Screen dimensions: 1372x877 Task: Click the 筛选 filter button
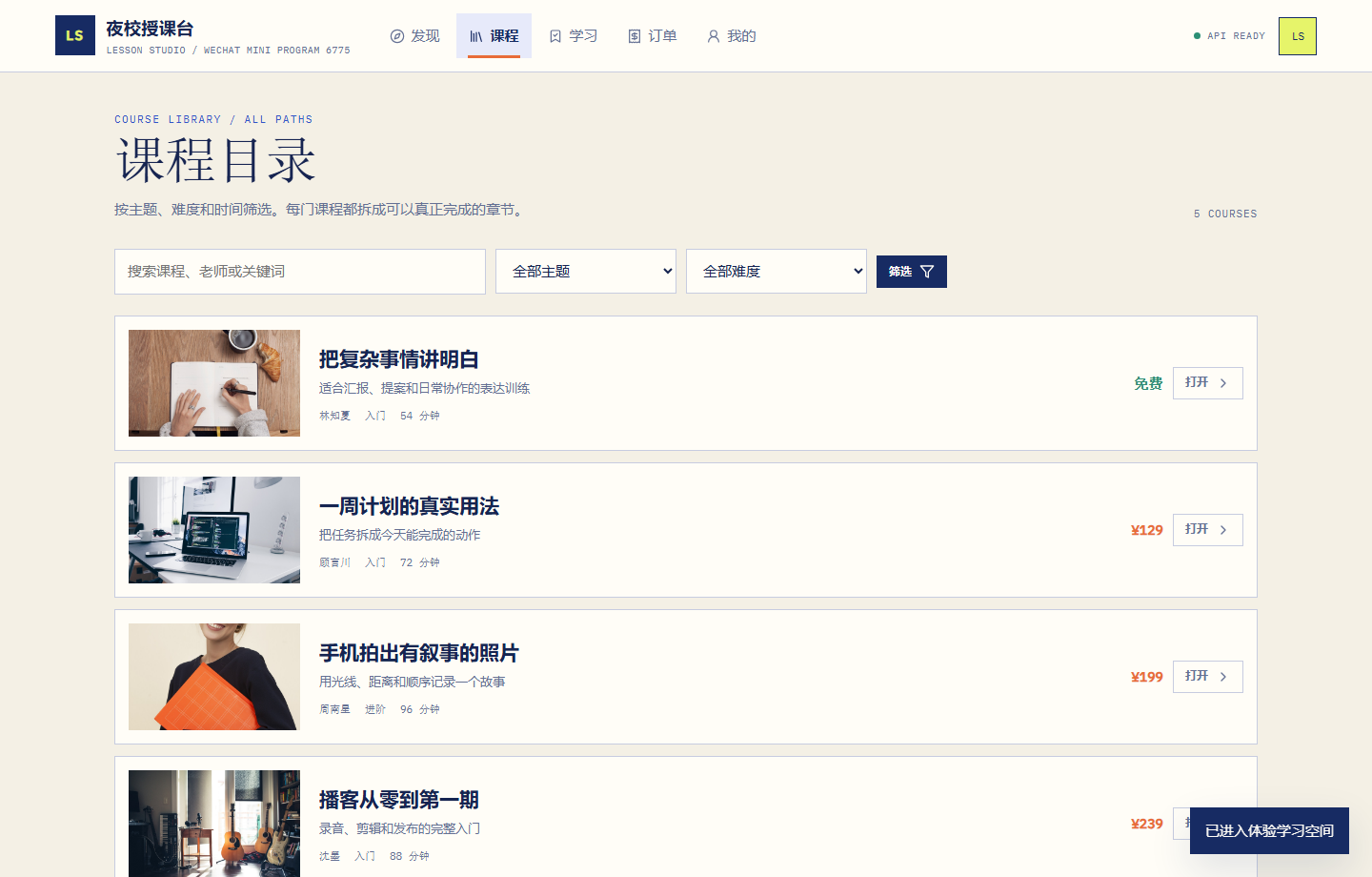[x=912, y=272]
